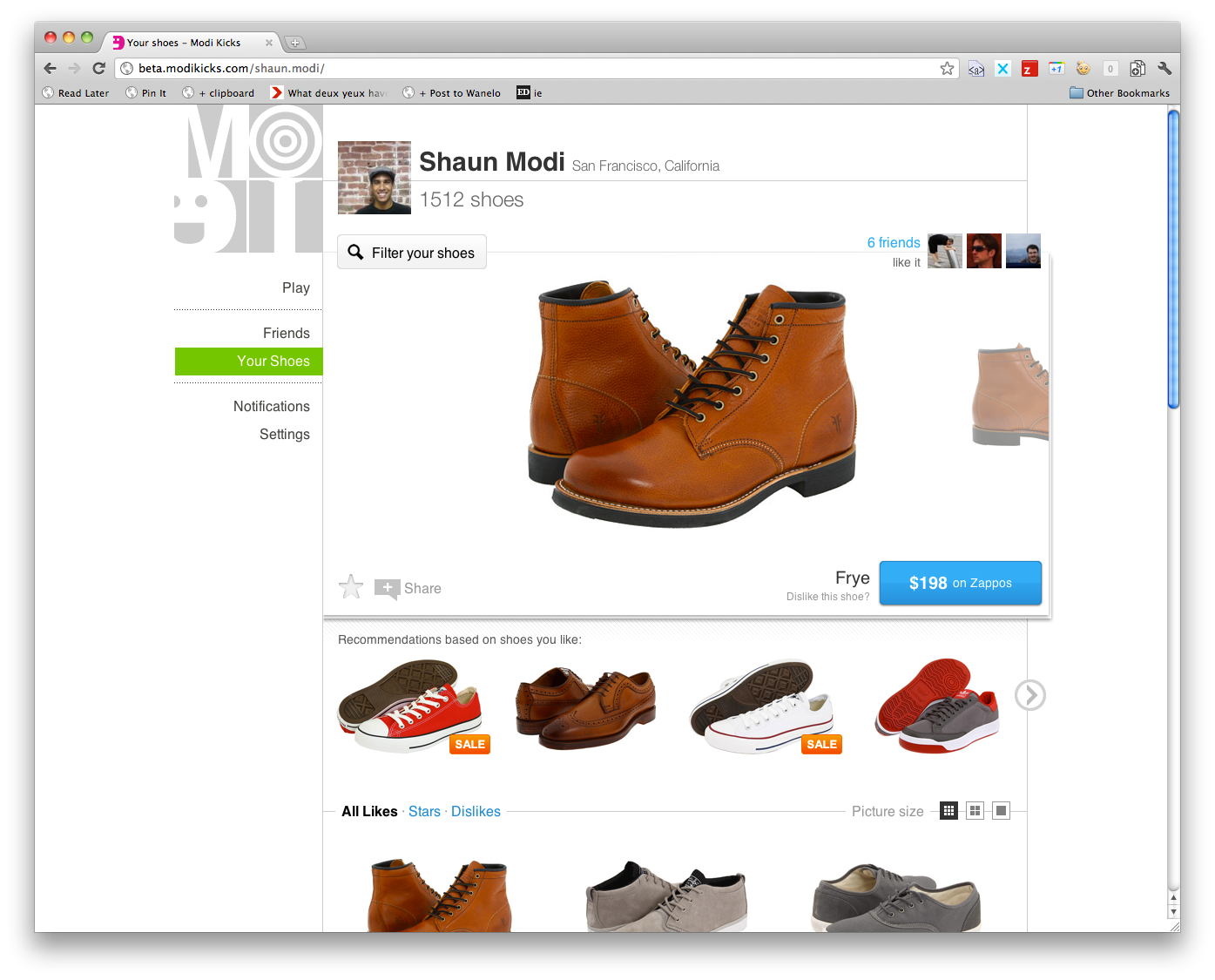Screen dimensions: 1215x980
Task: Star this Frye boot on the shoe page
Action: (351, 586)
